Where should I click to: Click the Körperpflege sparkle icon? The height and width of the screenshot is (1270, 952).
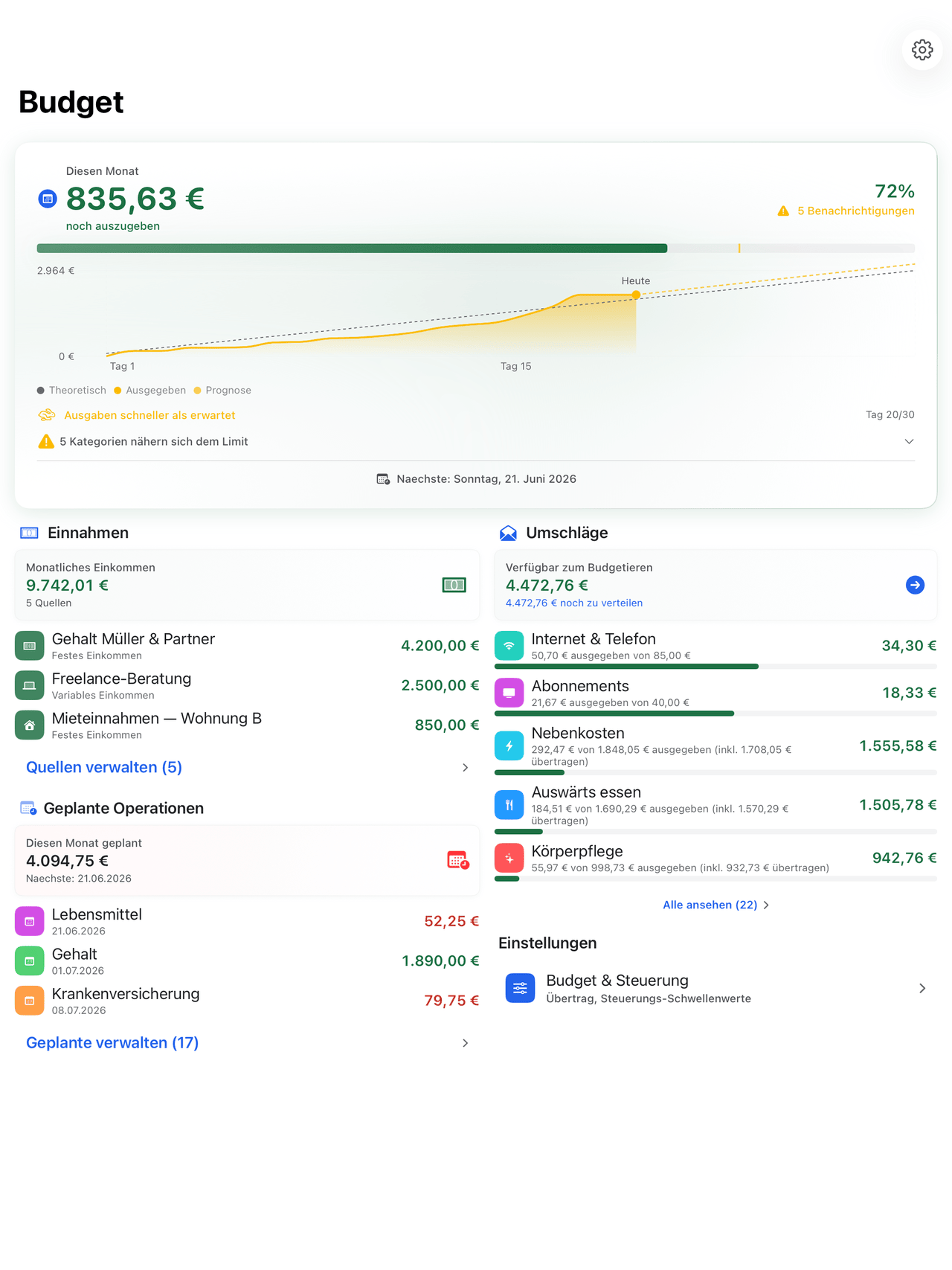coord(509,858)
